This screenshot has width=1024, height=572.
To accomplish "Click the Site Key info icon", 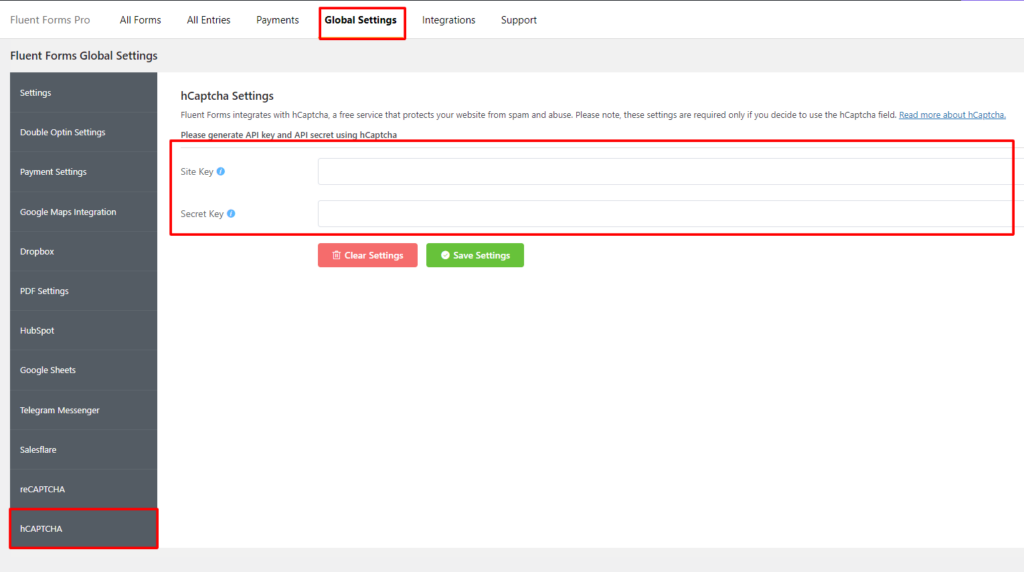I will point(221,172).
